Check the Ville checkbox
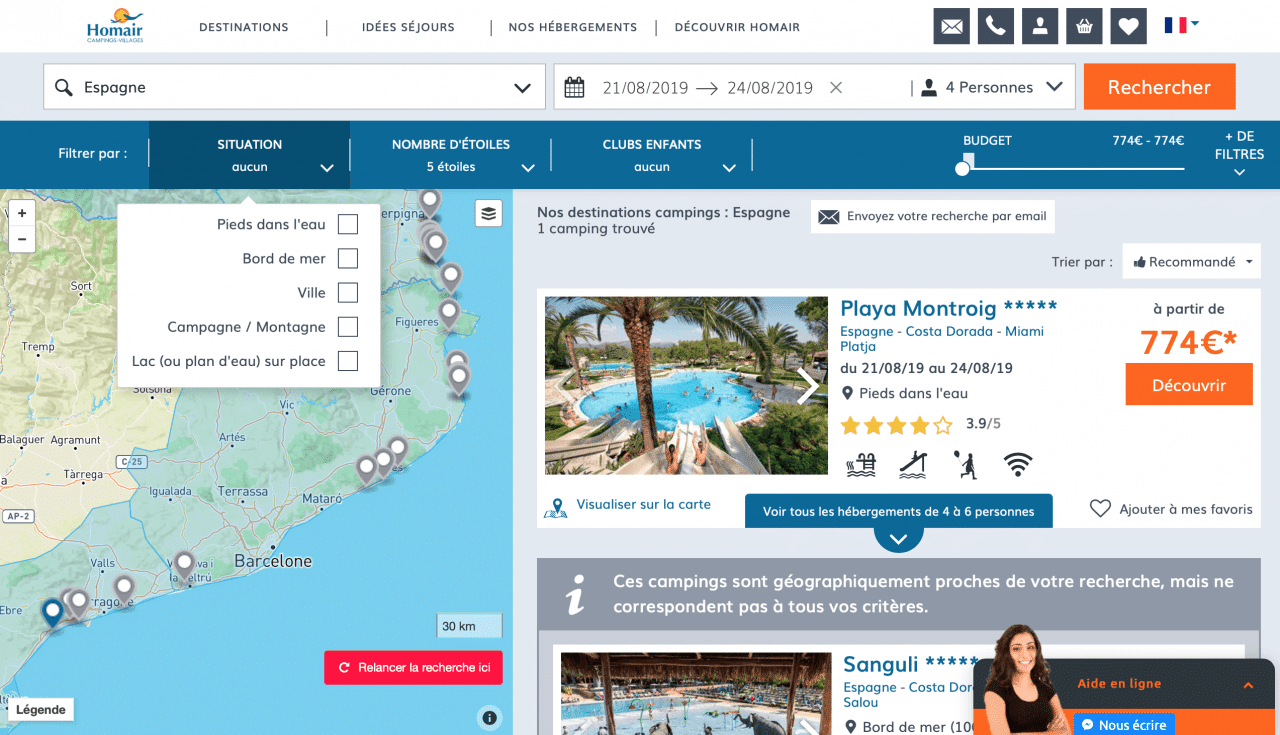 pos(347,293)
